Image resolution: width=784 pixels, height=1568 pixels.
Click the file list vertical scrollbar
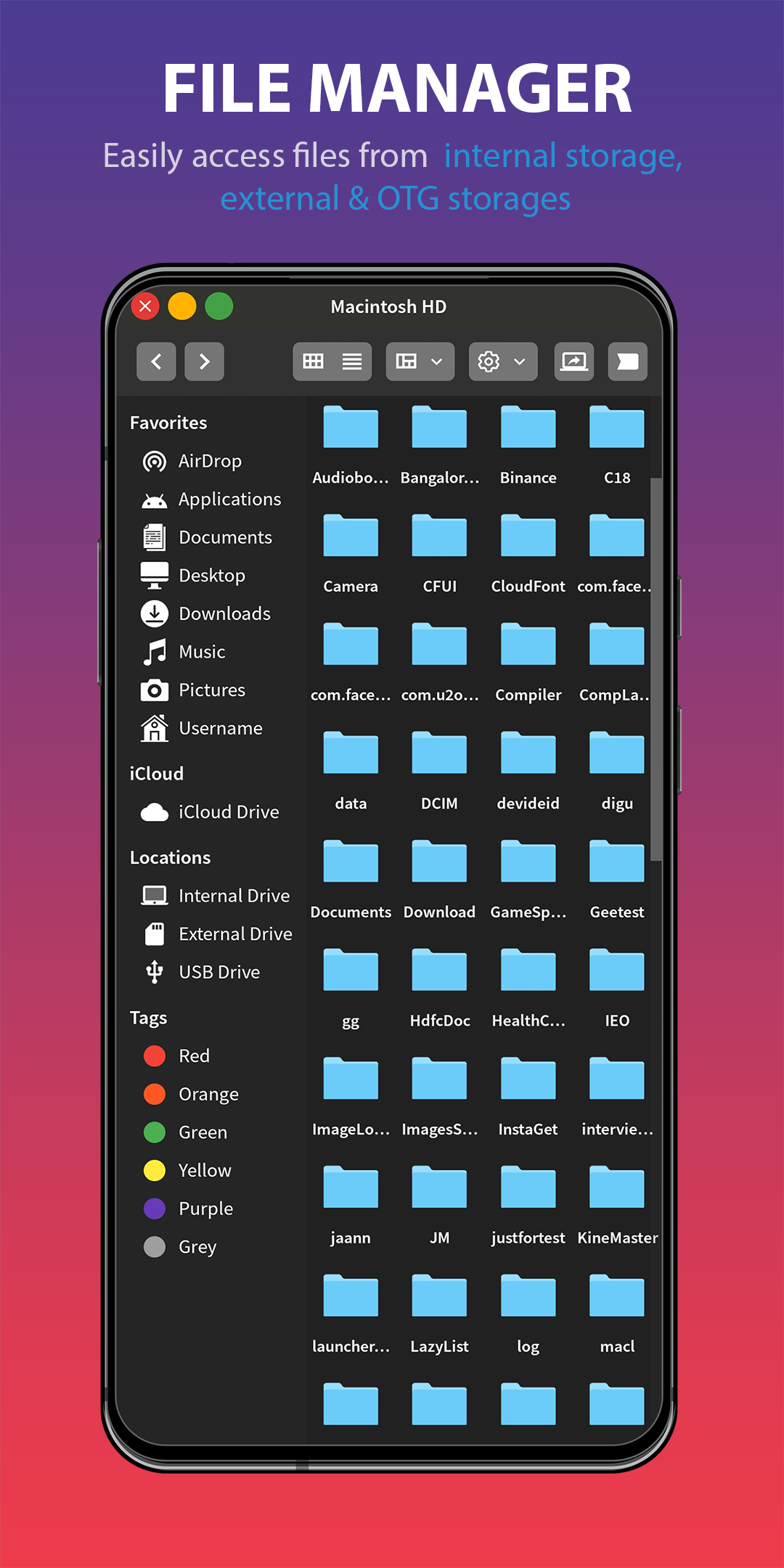coord(656,669)
